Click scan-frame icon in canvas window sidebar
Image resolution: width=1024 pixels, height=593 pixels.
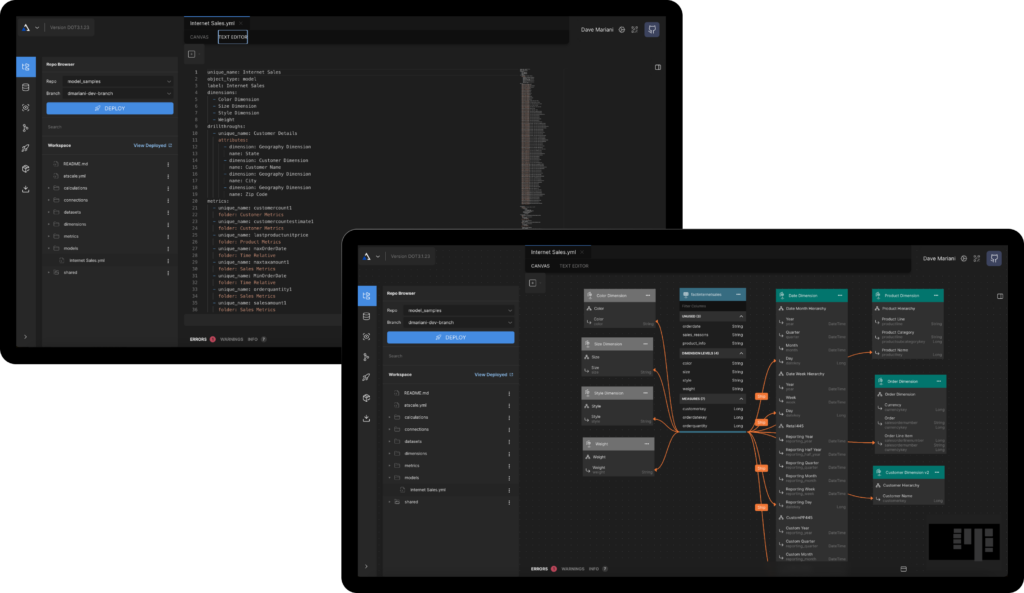366,336
